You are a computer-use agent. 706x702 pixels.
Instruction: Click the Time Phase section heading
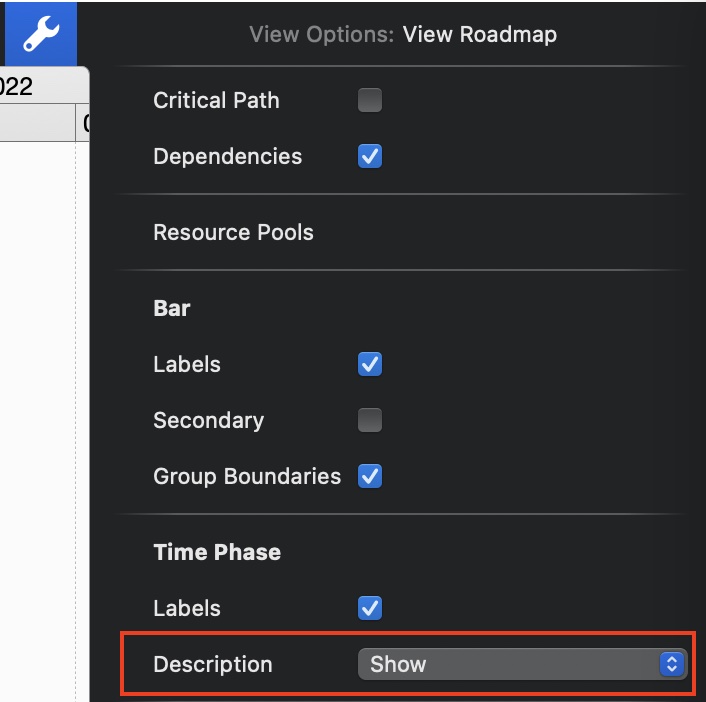[217, 552]
